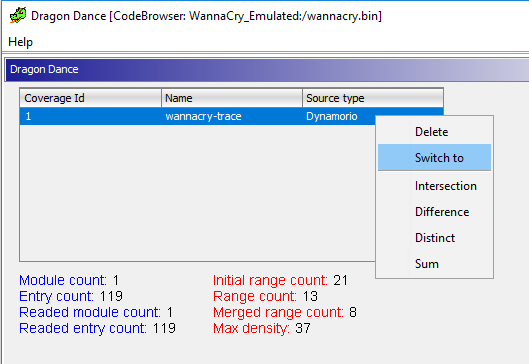Viewport: 529px width, 364px height.
Task: Choose Distinct from the context menu
Action: pyautogui.click(x=434, y=238)
